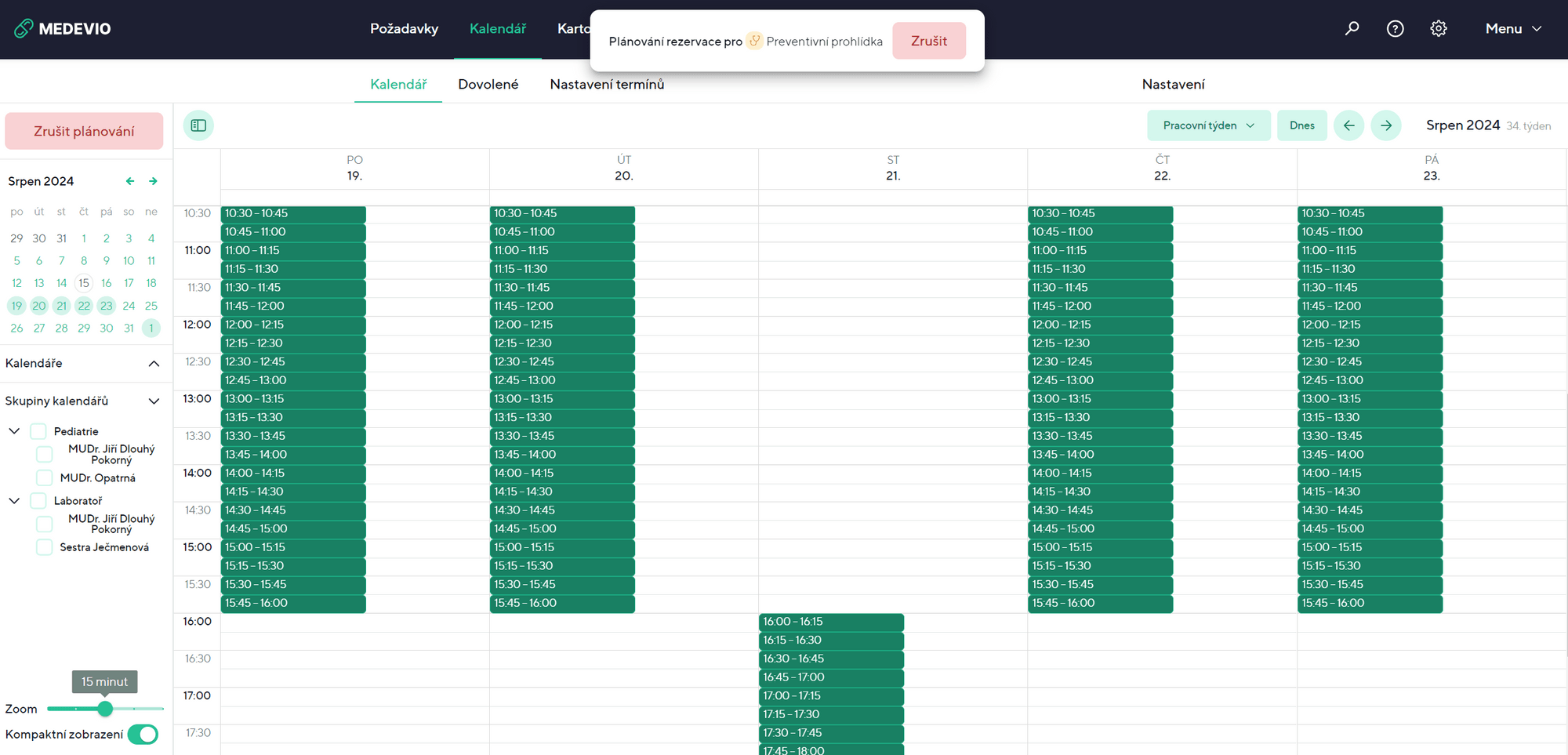Open Požadavky in the top navigation
Screen dimensions: 1568x755
pos(404,29)
